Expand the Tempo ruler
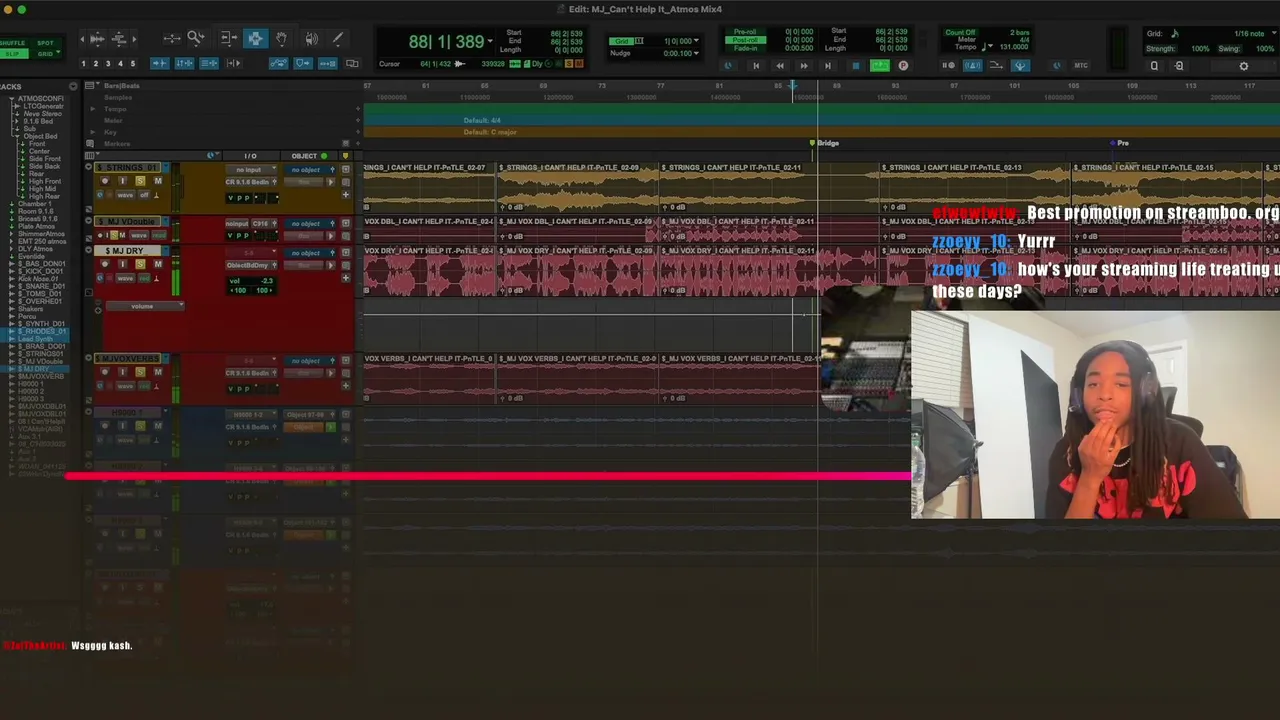Screen dimensions: 1280x720 pos(93,109)
